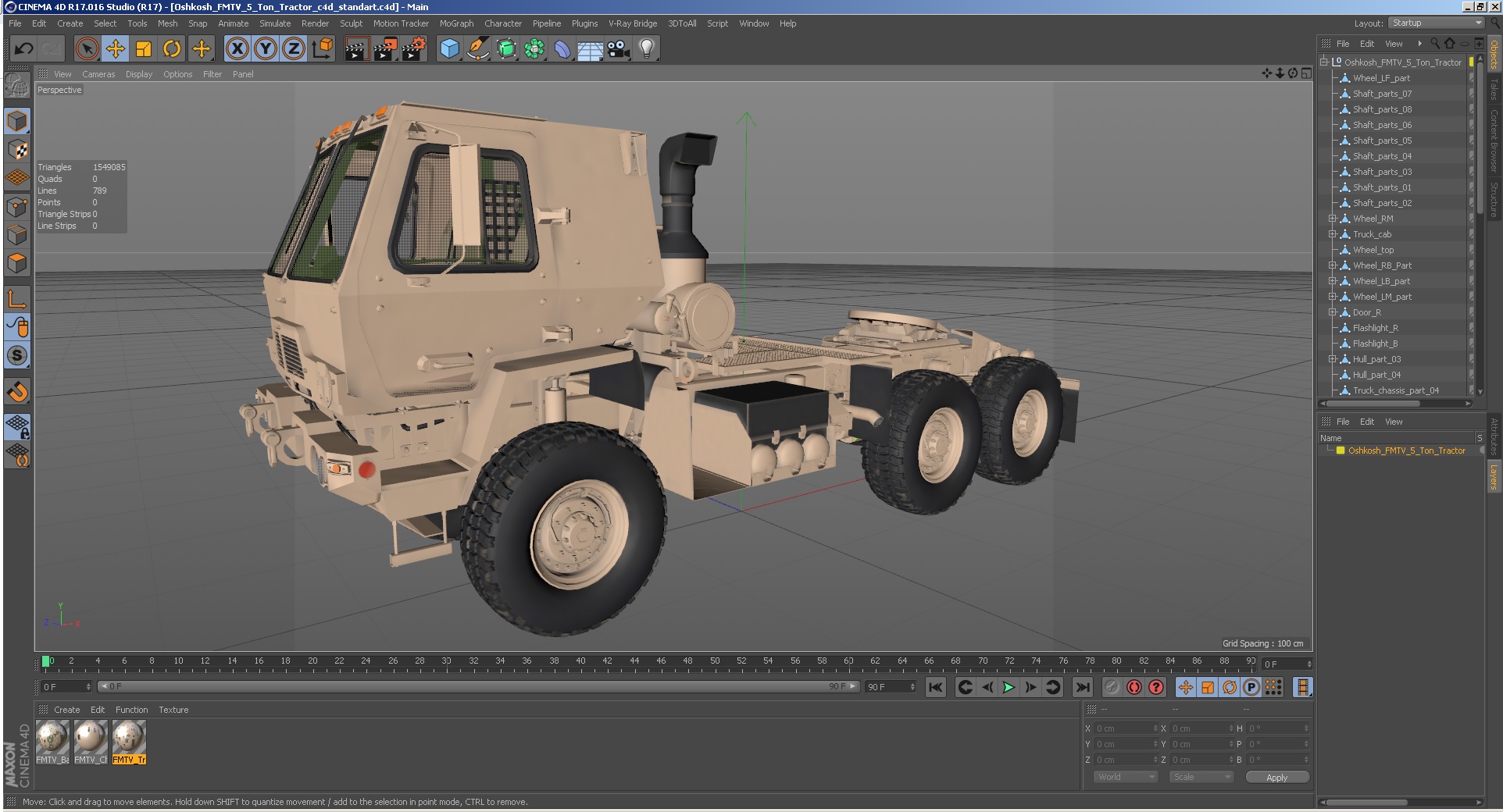Open viewport Cameras menu

(98, 74)
